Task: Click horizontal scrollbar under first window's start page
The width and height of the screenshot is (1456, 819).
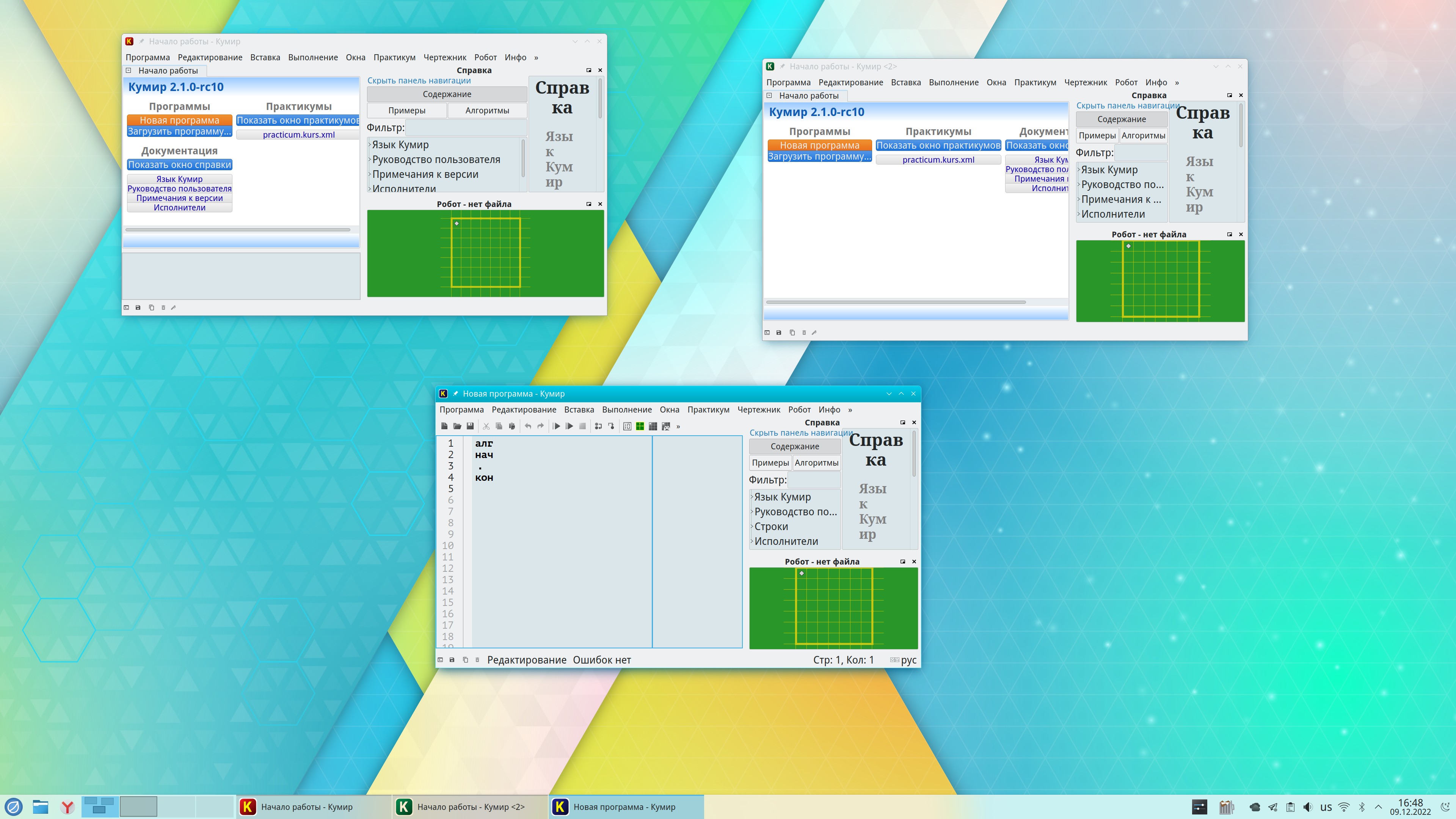Action: pos(237,230)
